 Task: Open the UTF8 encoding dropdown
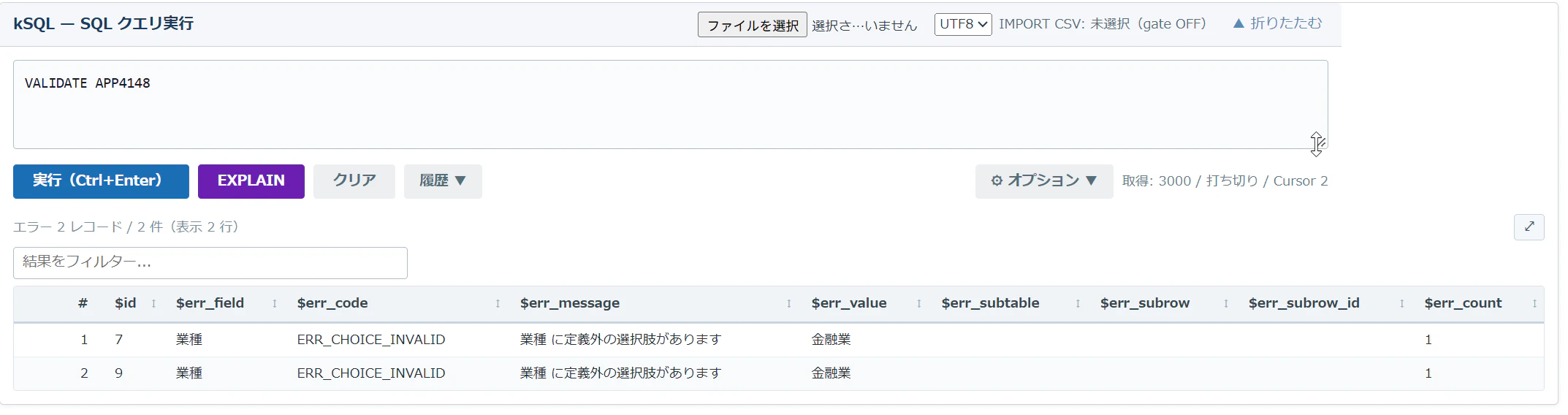pos(963,24)
